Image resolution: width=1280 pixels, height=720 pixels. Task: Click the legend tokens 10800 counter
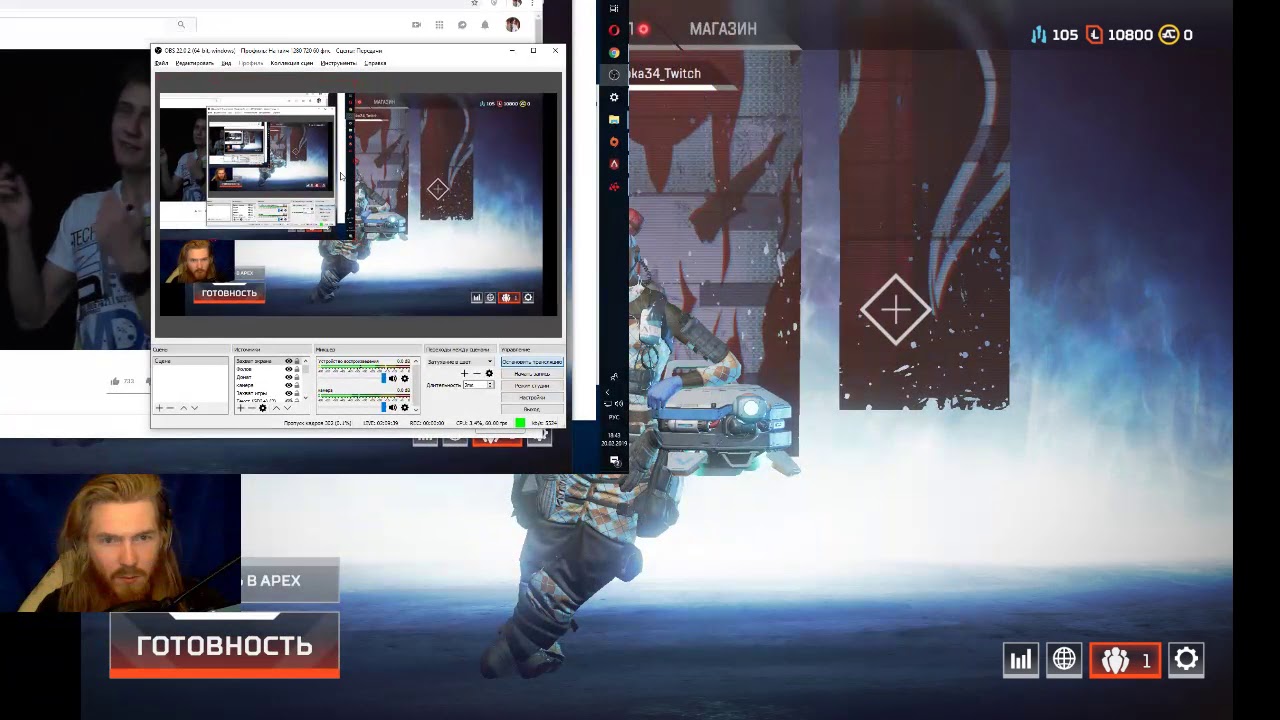(1120, 34)
